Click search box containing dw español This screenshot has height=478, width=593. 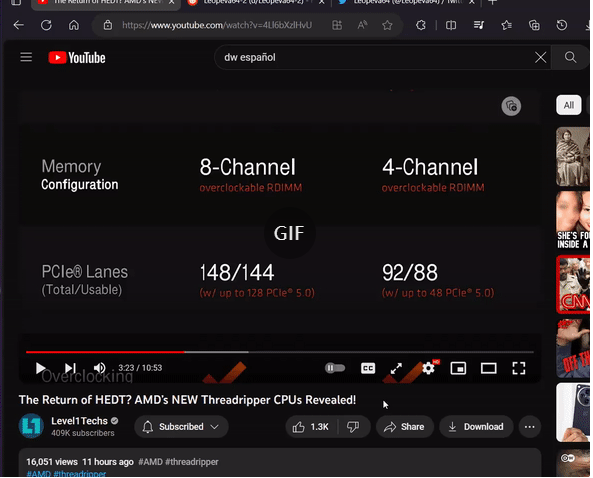[382, 57]
